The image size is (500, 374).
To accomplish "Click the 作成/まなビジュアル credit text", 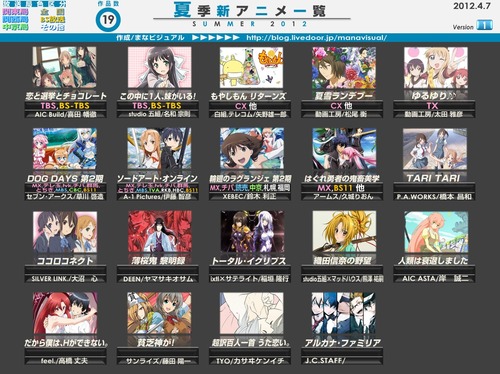I will click(x=150, y=38).
